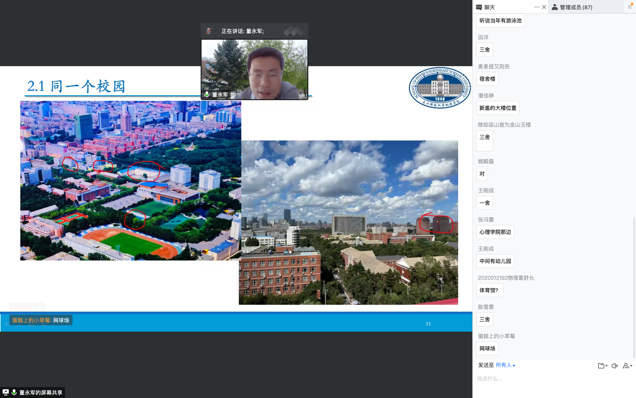Click the 网球场 chat popup notification
This screenshot has height=398, width=636.
tap(41, 320)
